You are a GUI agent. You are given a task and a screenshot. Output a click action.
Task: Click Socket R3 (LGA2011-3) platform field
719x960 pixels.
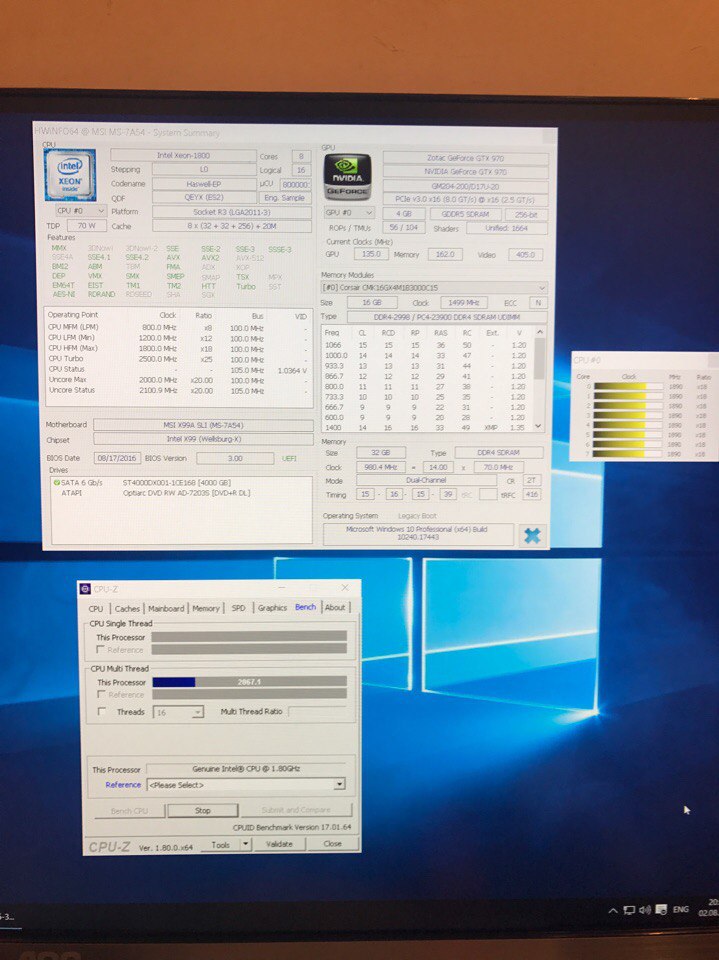point(232,212)
